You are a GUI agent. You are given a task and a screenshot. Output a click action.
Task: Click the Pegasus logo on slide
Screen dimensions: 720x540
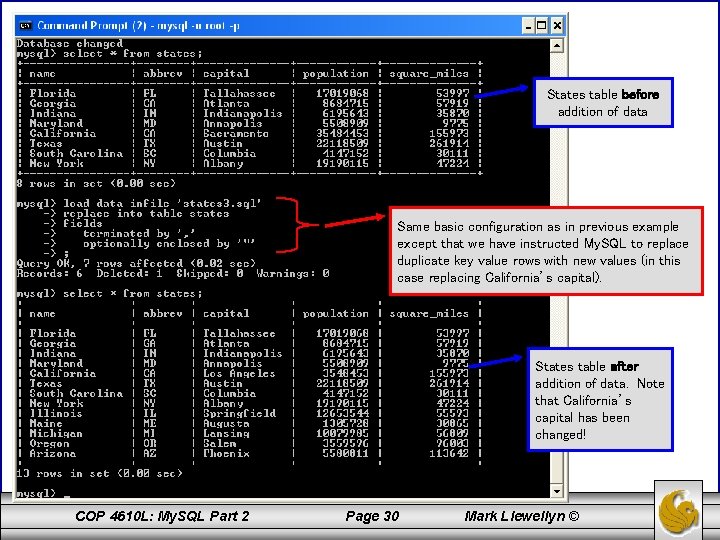678,512
